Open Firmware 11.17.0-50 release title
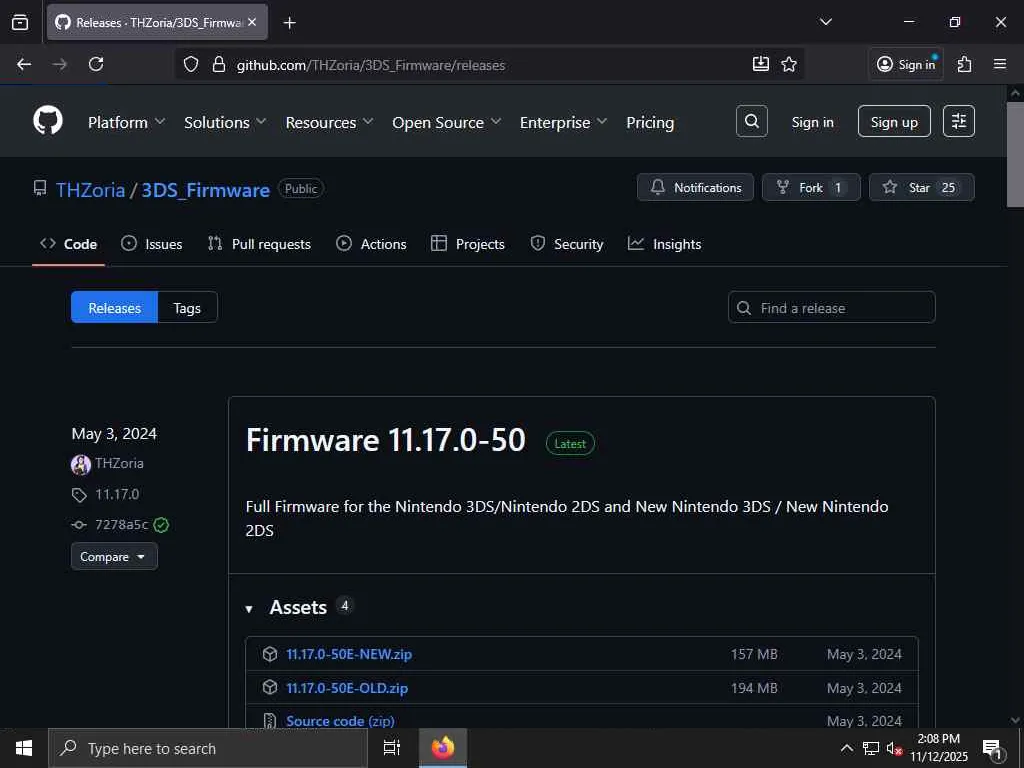Screen dimensions: 1024x768 [x=385, y=440]
